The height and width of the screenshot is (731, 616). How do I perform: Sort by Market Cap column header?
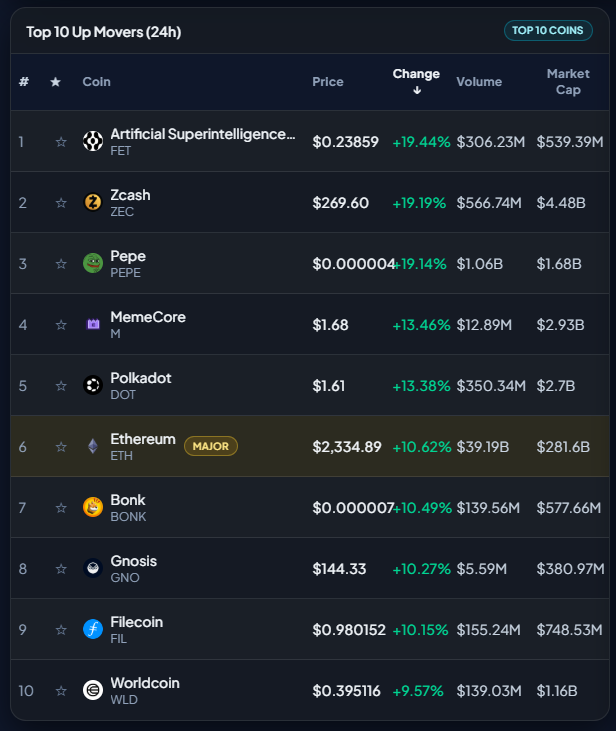pos(568,82)
